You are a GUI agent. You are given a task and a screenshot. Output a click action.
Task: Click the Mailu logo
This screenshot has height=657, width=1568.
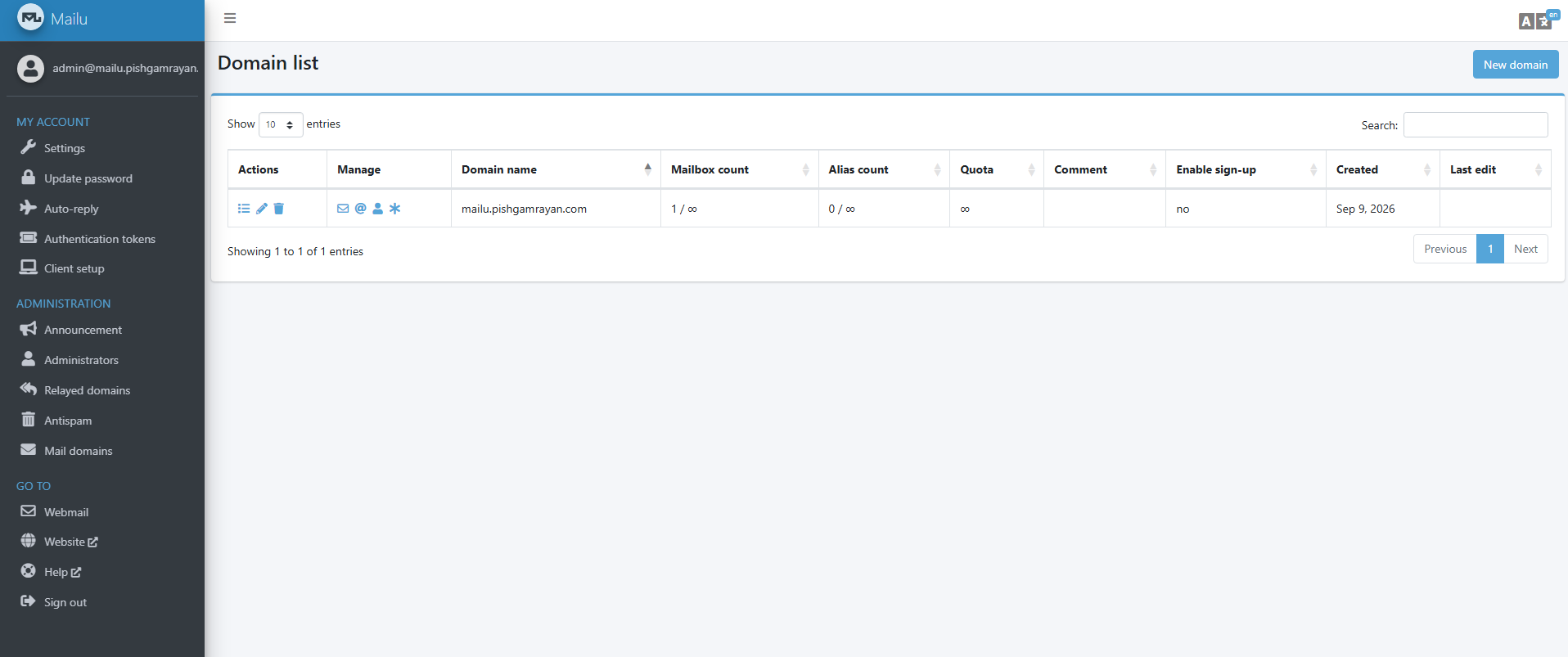[30, 18]
